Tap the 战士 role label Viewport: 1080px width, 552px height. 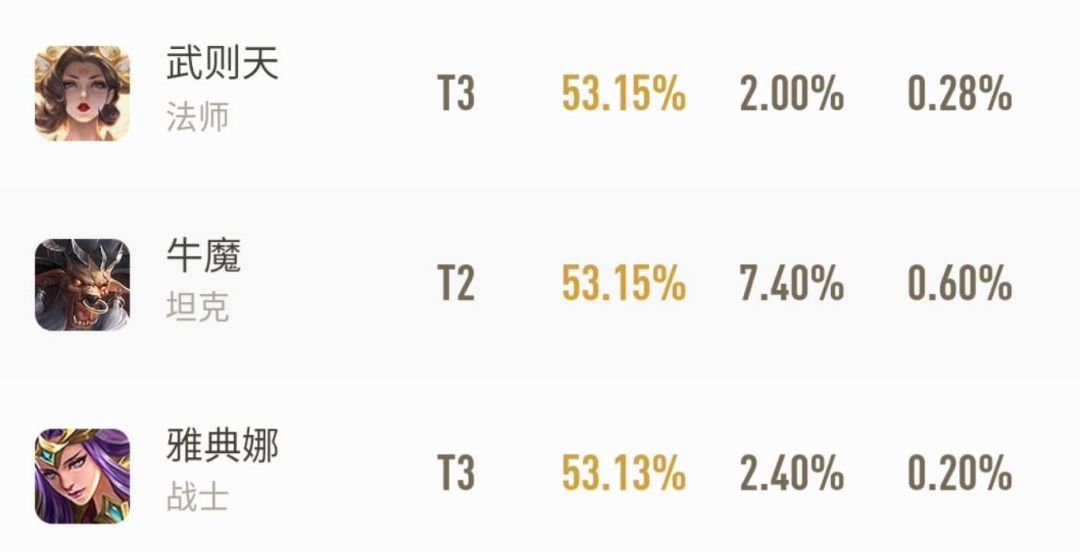197,498
